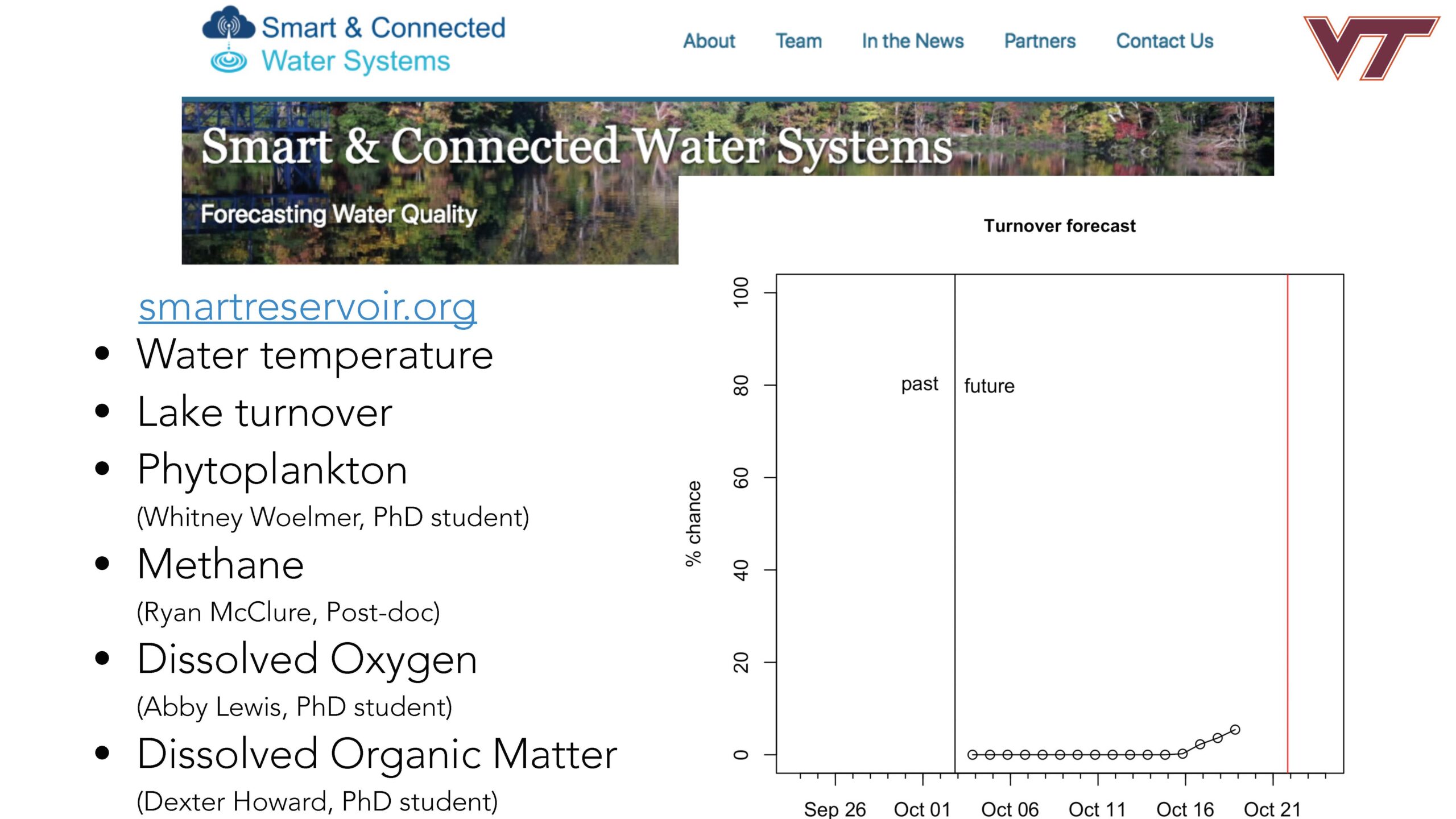
Task: Click the Forecasting Water Quality banner text
Action: point(339,215)
